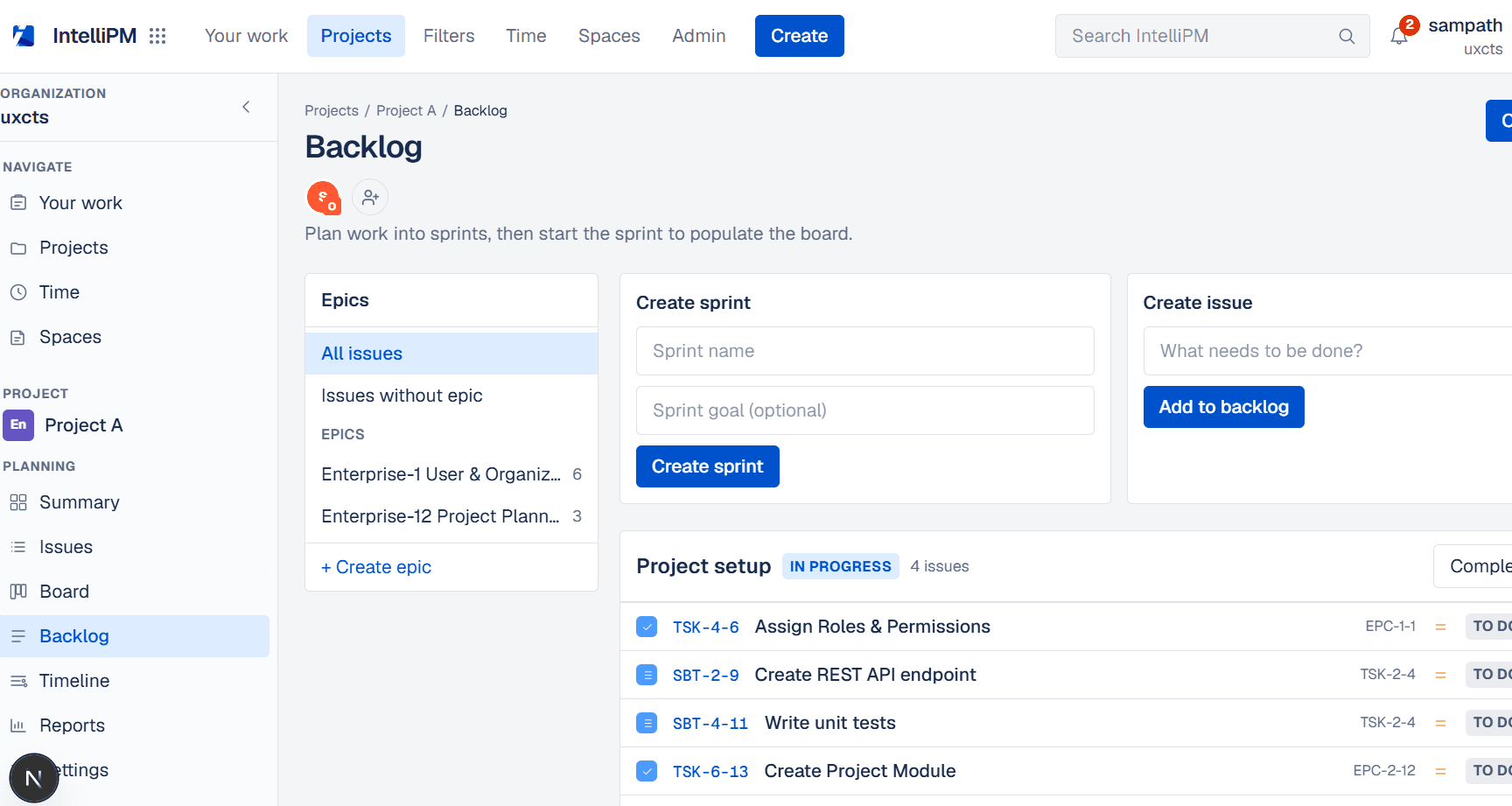Open the Board planning page
Viewport: 1512px width, 806px height.
pos(135,592)
